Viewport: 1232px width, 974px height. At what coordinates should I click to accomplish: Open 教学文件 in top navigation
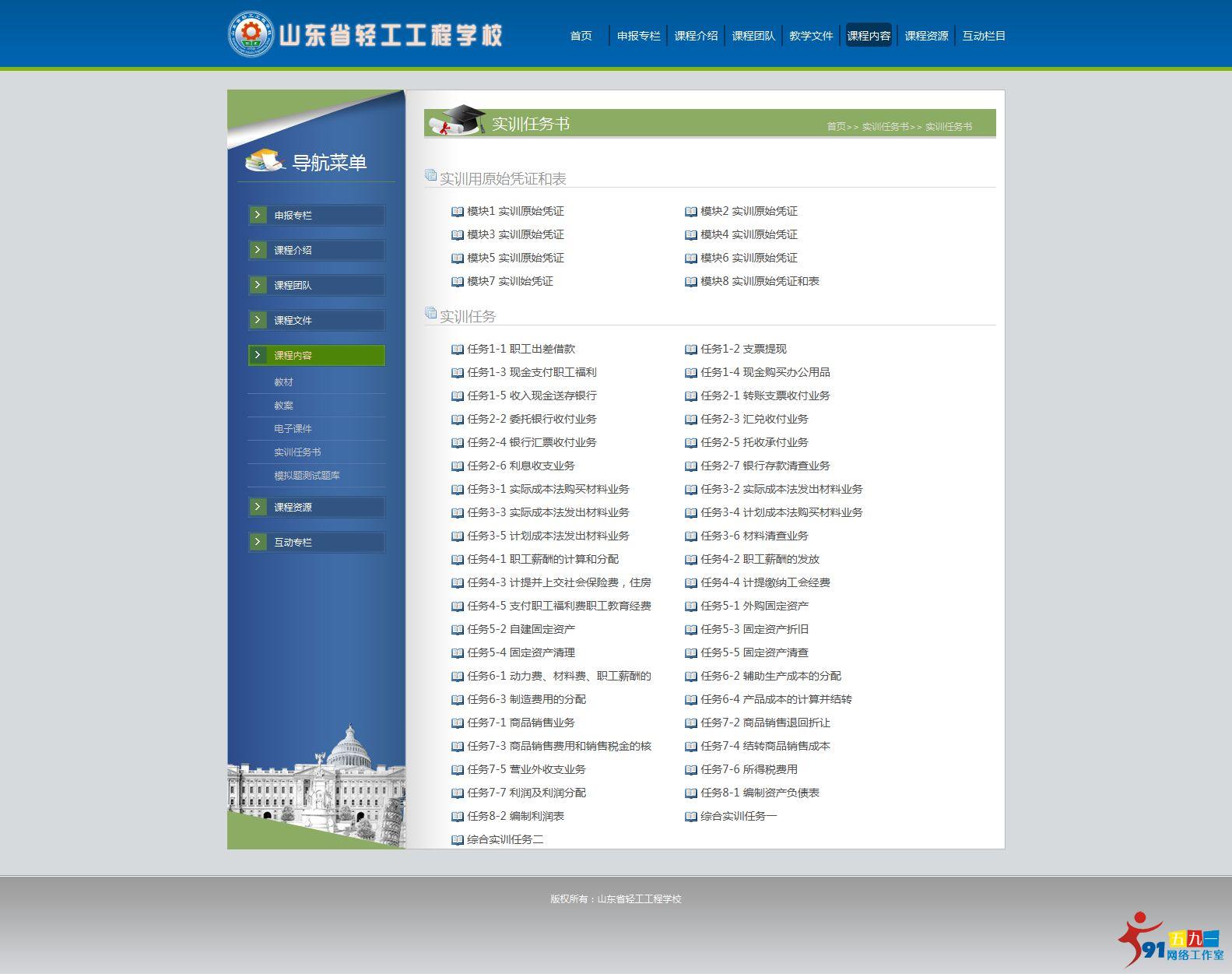coord(811,36)
